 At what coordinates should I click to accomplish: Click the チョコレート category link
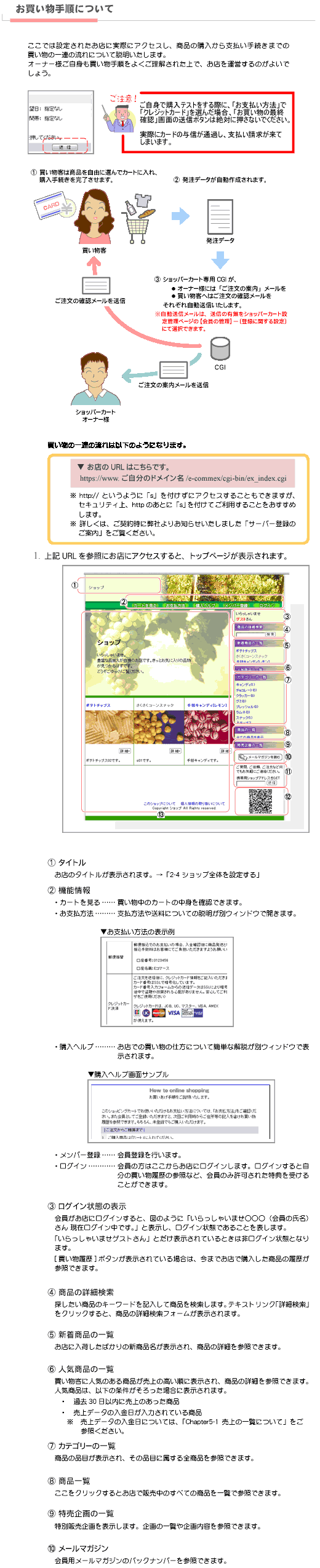247,690
